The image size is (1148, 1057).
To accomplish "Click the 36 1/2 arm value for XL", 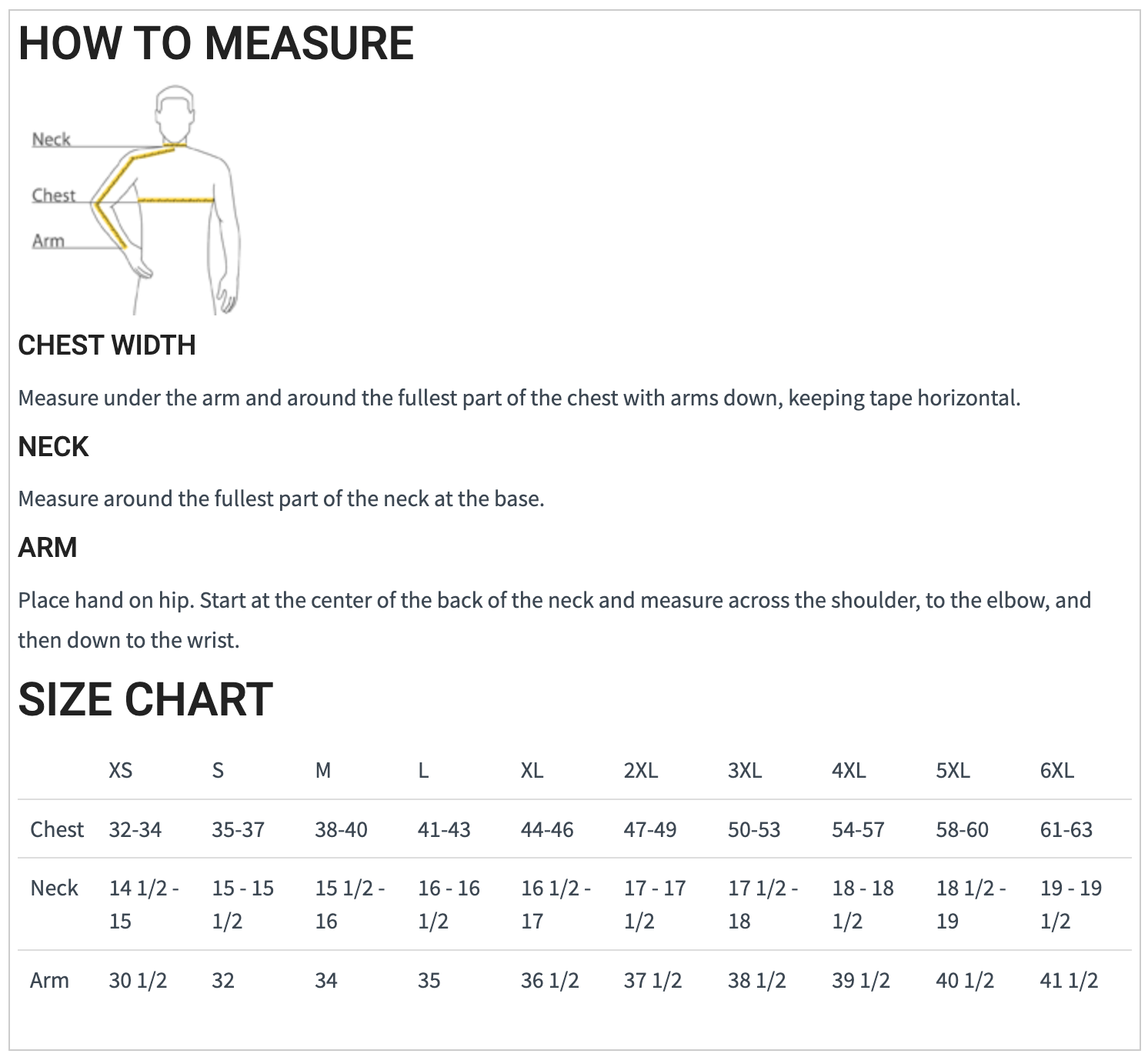I will coord(549,980).
